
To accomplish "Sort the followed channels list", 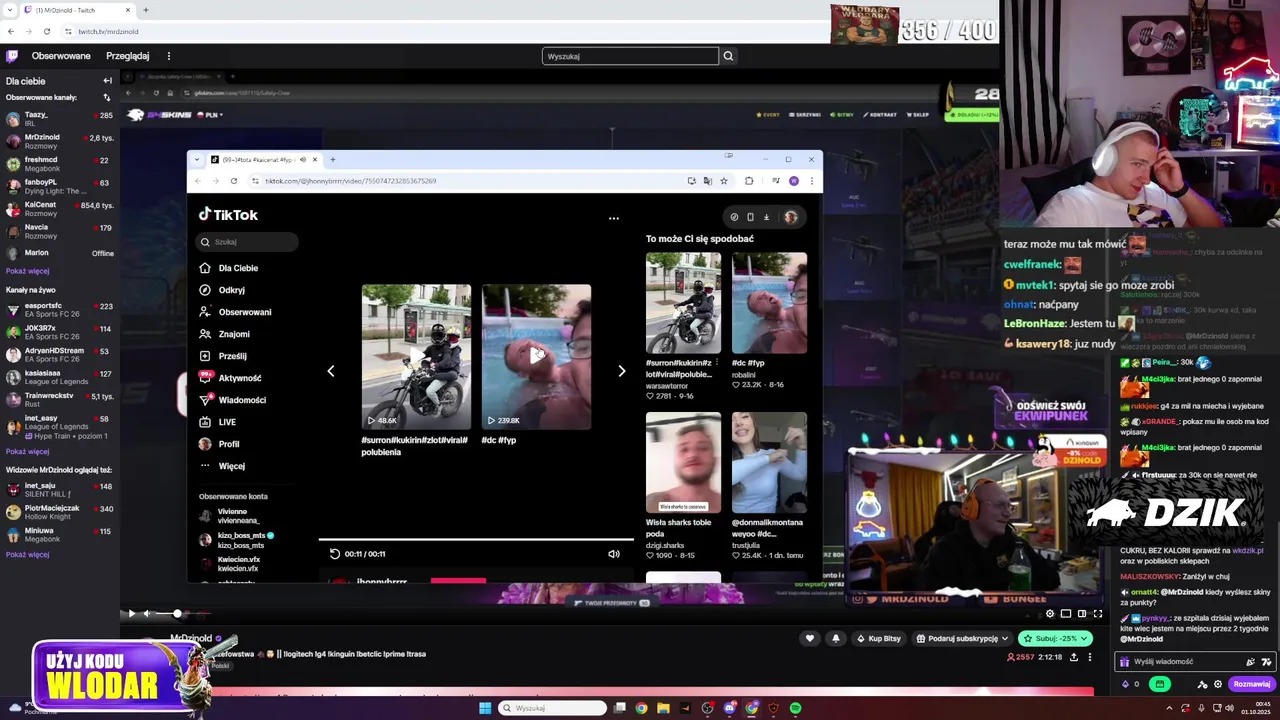I will coord(107,97).
